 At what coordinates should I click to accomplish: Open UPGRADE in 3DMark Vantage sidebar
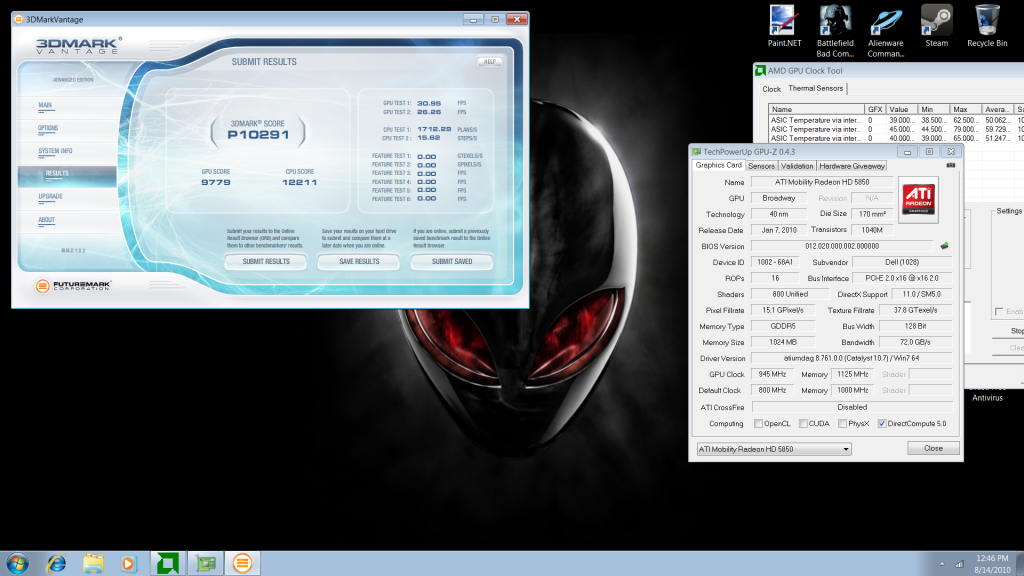tap(50, 197)
